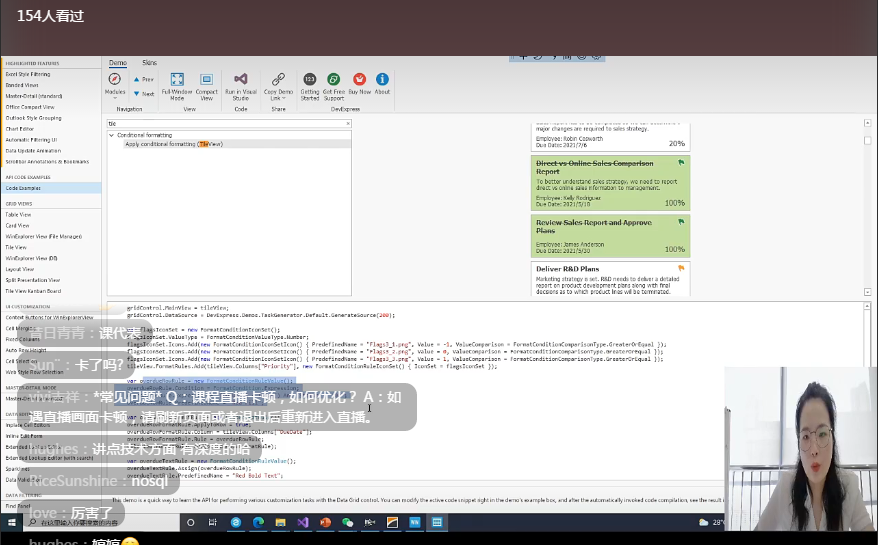Select Code Examples in sidebar
The image size is (878, 545).
pos(50,188)
